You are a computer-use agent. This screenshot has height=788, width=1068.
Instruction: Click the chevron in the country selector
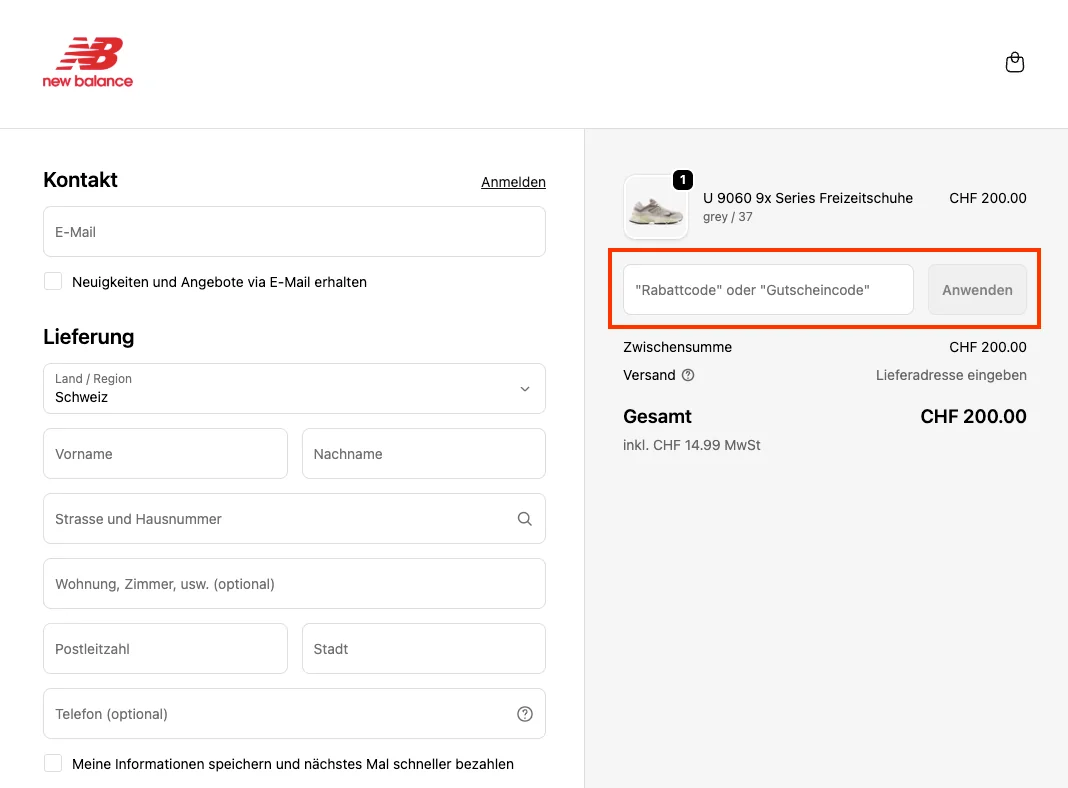tap(524, 389)
